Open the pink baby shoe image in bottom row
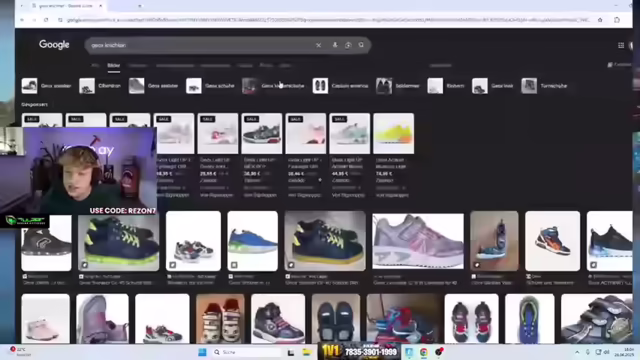The height and width of the screenshot is (360, 640). [45, 319]
